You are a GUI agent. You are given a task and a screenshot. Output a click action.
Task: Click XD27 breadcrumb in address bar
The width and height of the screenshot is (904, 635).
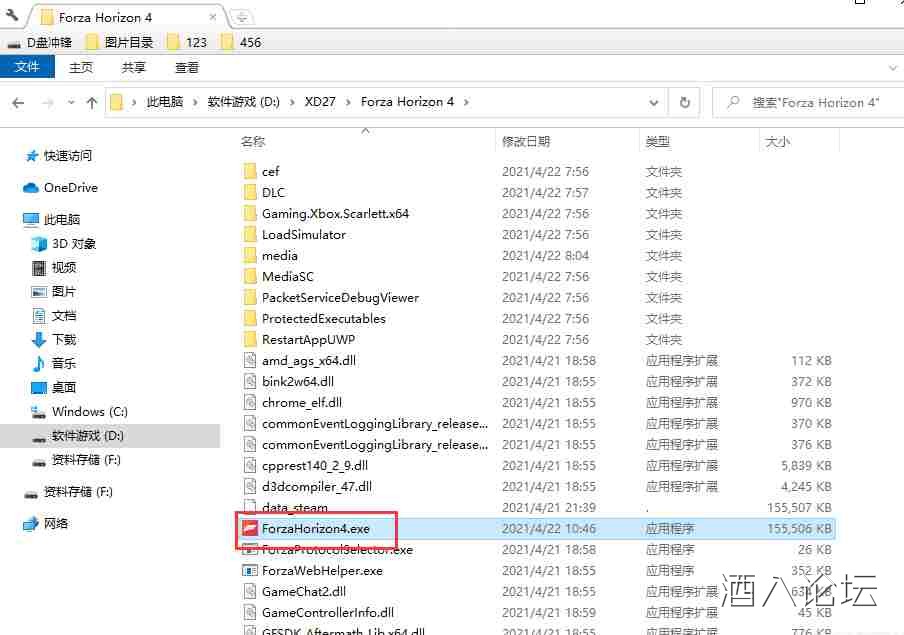[x=320, y=102]
